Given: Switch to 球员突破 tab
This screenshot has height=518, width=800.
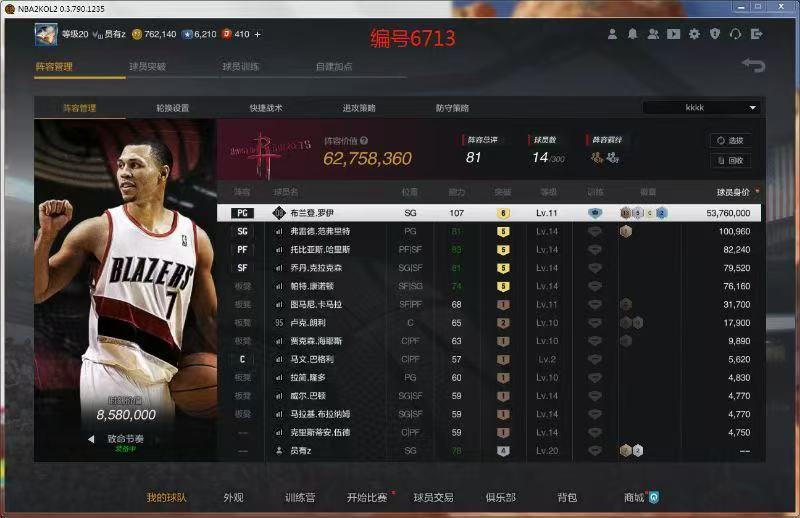Looking at the screenshot, I should pyautogui.click(x=147, y=66).
